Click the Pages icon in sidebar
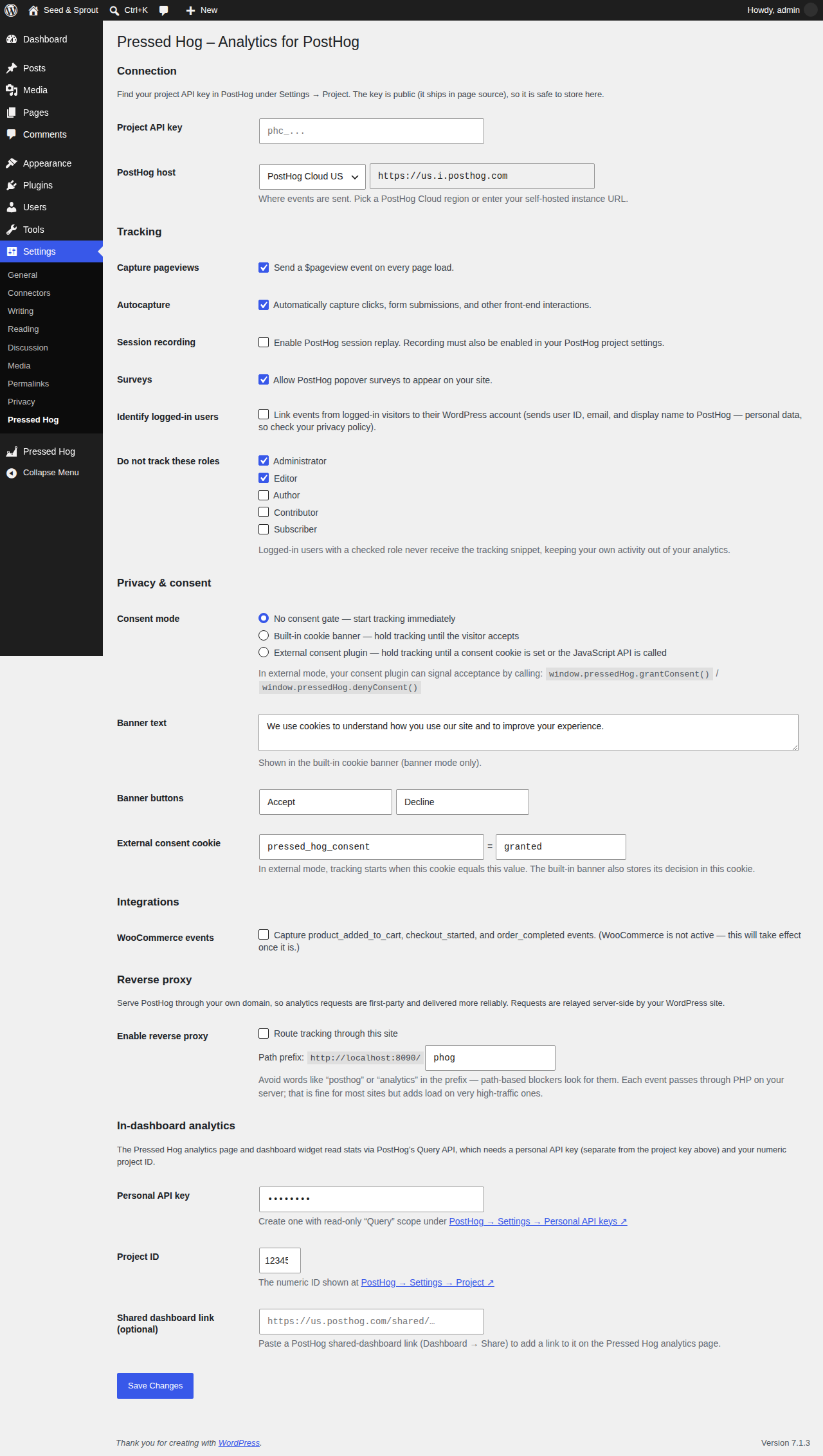This screenshot has width=823, height=1456. [x=12, y=113]
